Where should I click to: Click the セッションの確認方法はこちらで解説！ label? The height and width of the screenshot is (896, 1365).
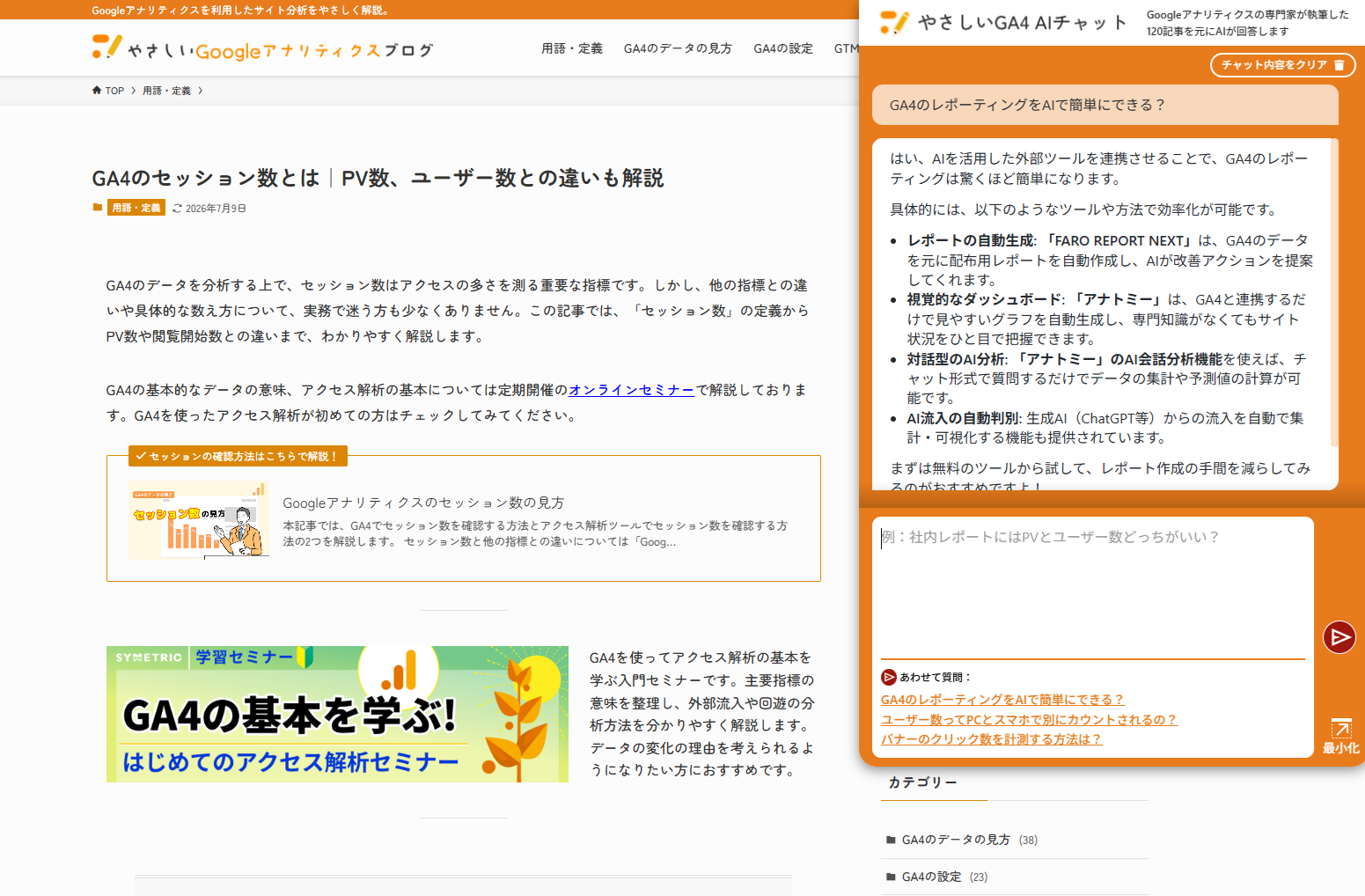238,456
